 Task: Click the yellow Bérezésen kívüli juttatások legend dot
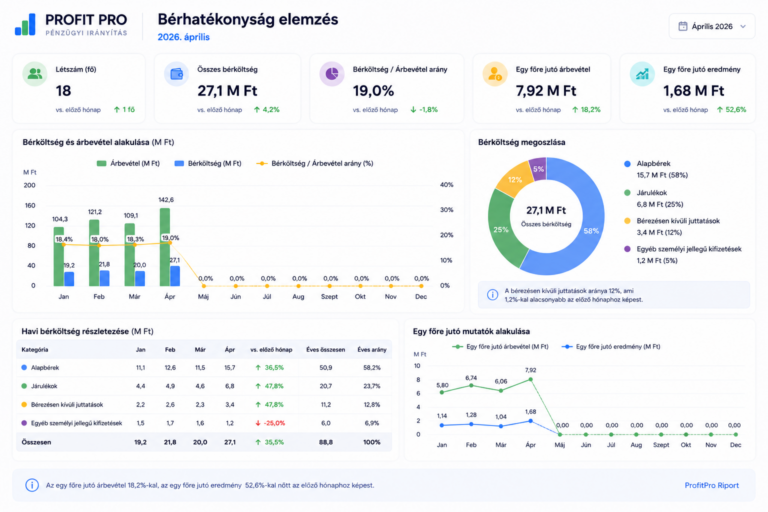(627, 221)
